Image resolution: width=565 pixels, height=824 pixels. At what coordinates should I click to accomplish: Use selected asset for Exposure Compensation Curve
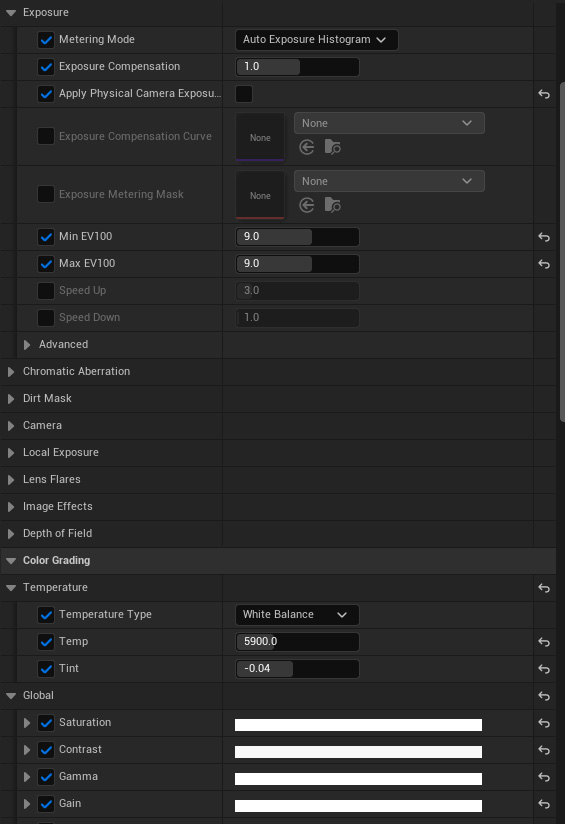[306, 147]
